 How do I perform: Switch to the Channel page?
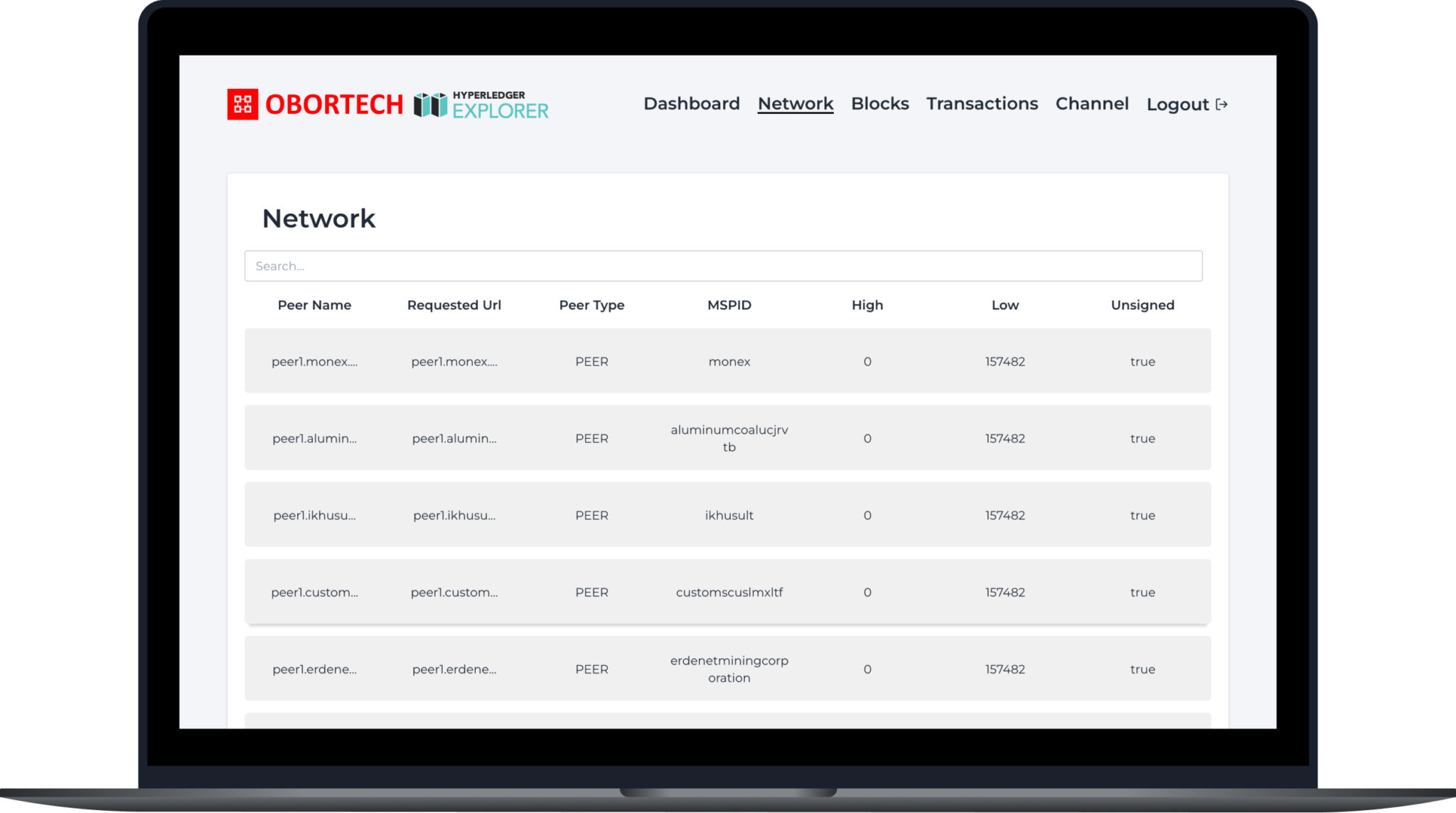pos(1092,104)
